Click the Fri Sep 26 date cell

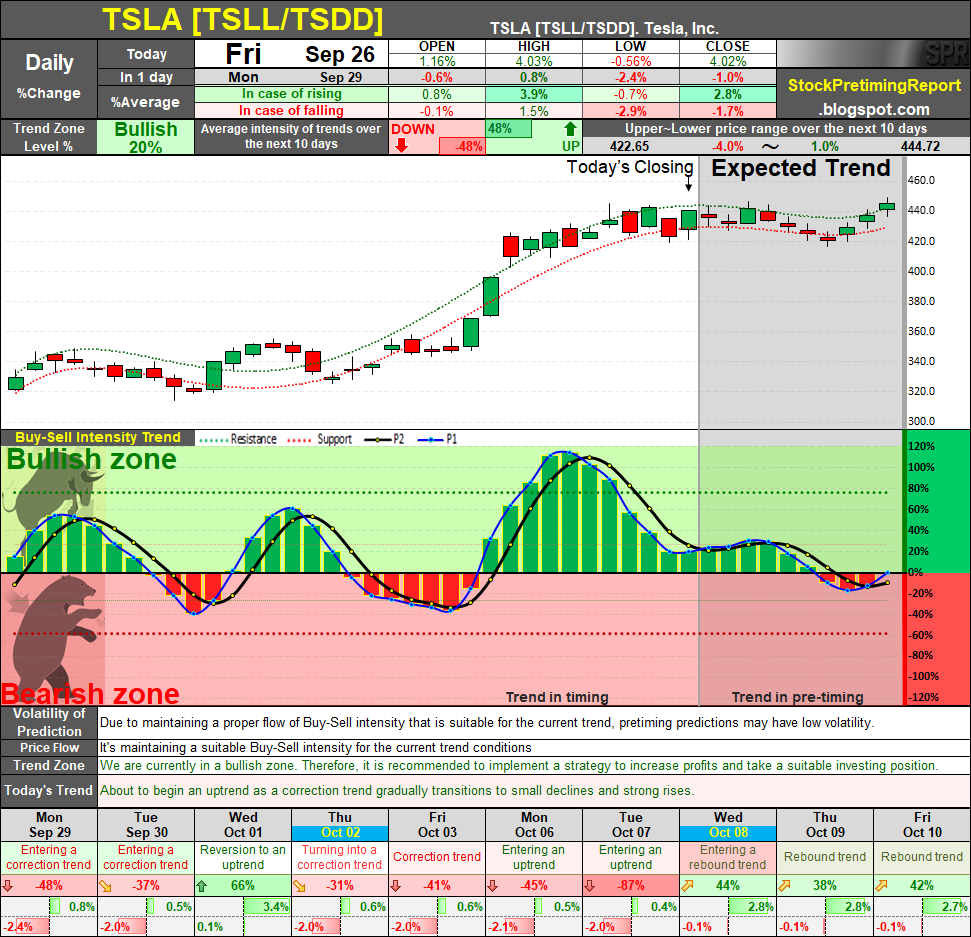291,54
